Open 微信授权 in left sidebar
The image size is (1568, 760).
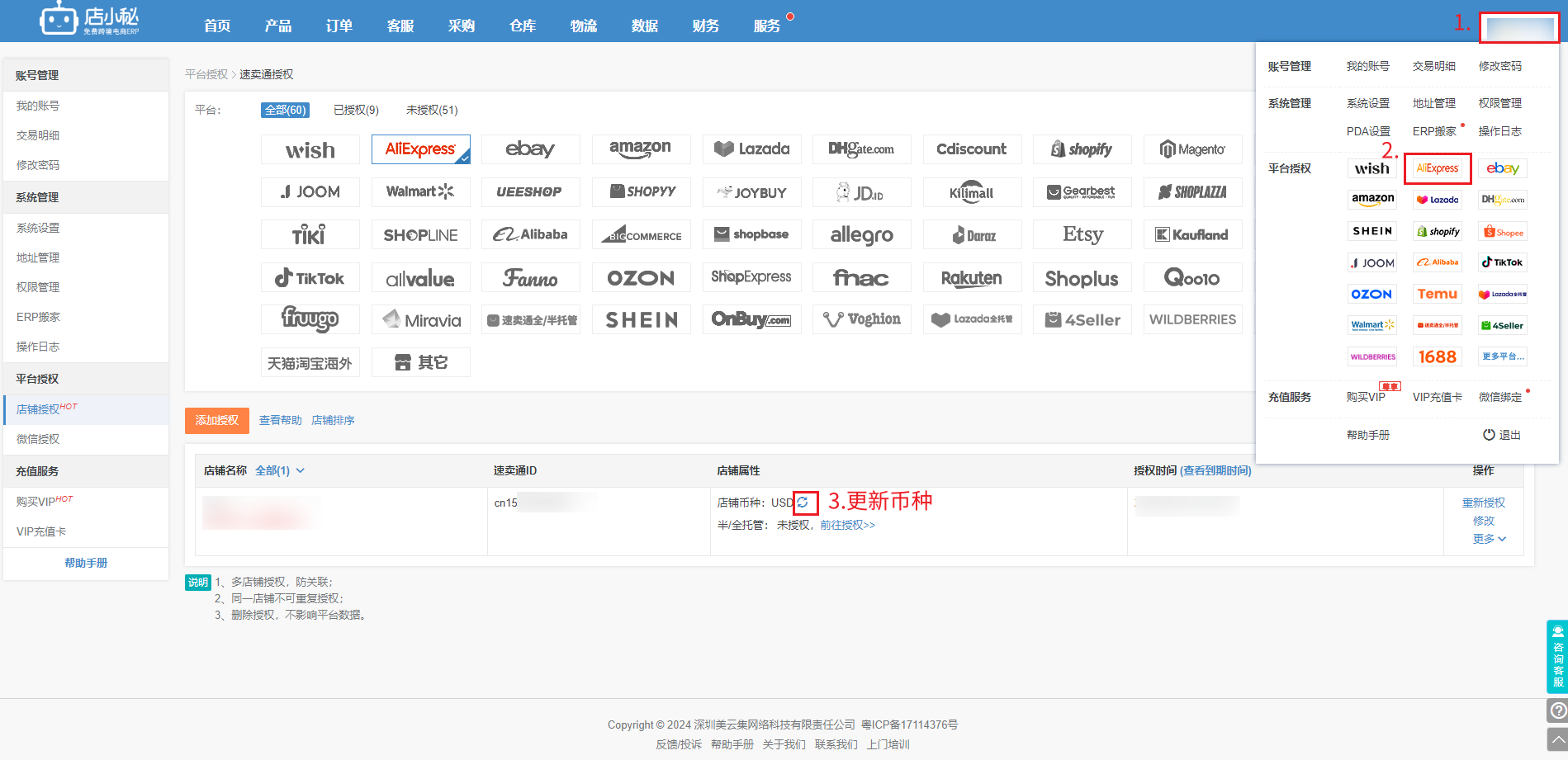[x=38, y=439]
